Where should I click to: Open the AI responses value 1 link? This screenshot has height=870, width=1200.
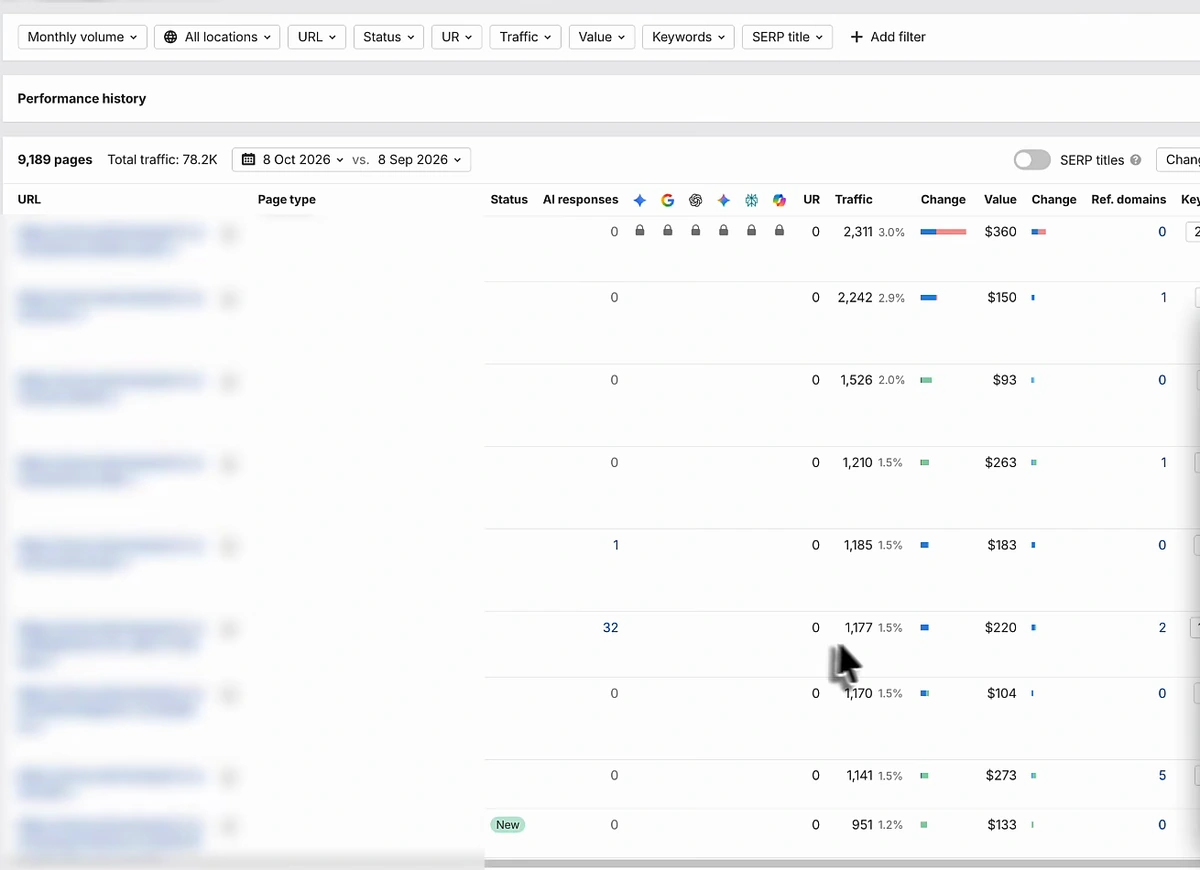click(616, 545)
